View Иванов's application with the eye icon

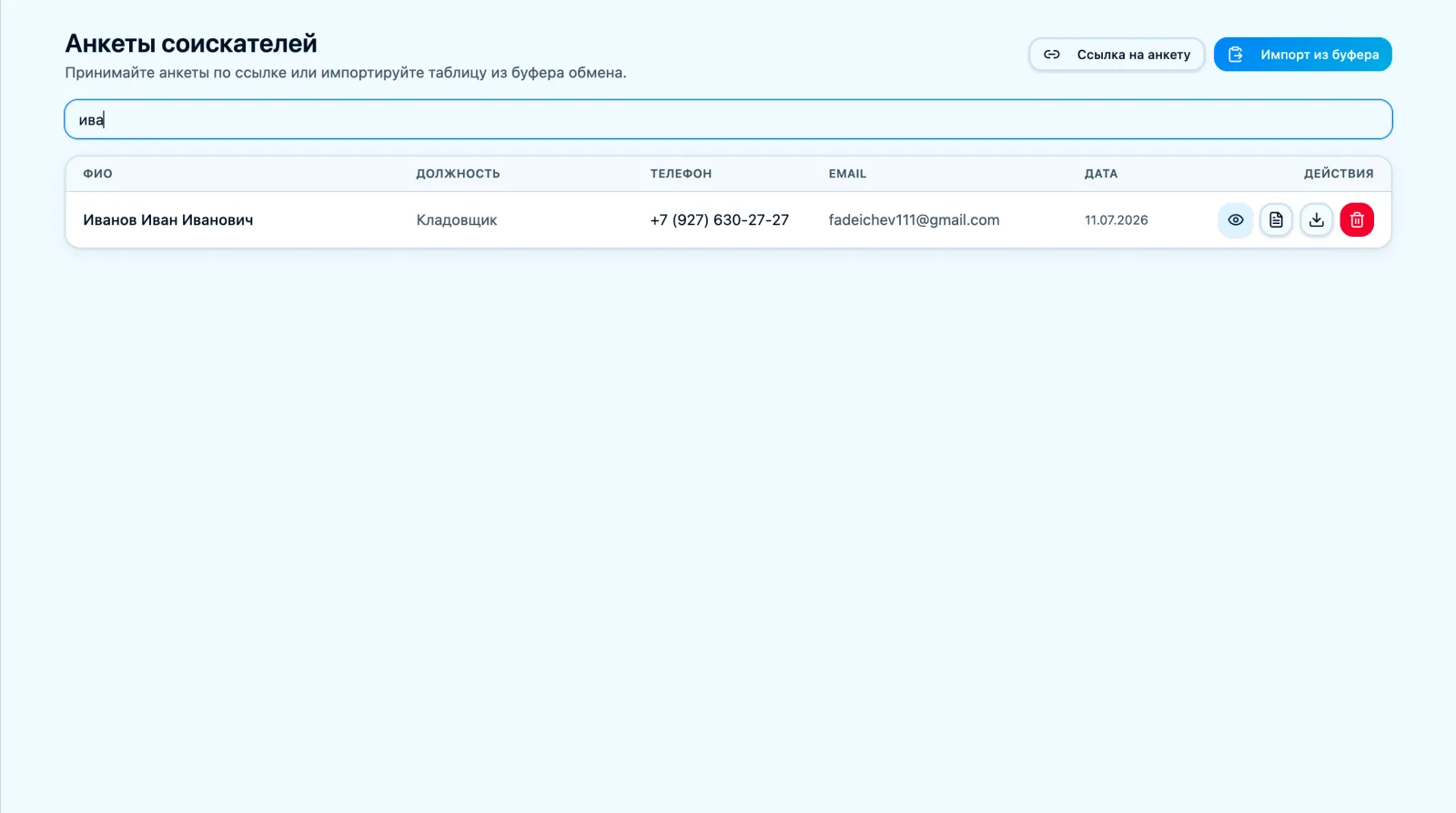[x=1236, y=219]
